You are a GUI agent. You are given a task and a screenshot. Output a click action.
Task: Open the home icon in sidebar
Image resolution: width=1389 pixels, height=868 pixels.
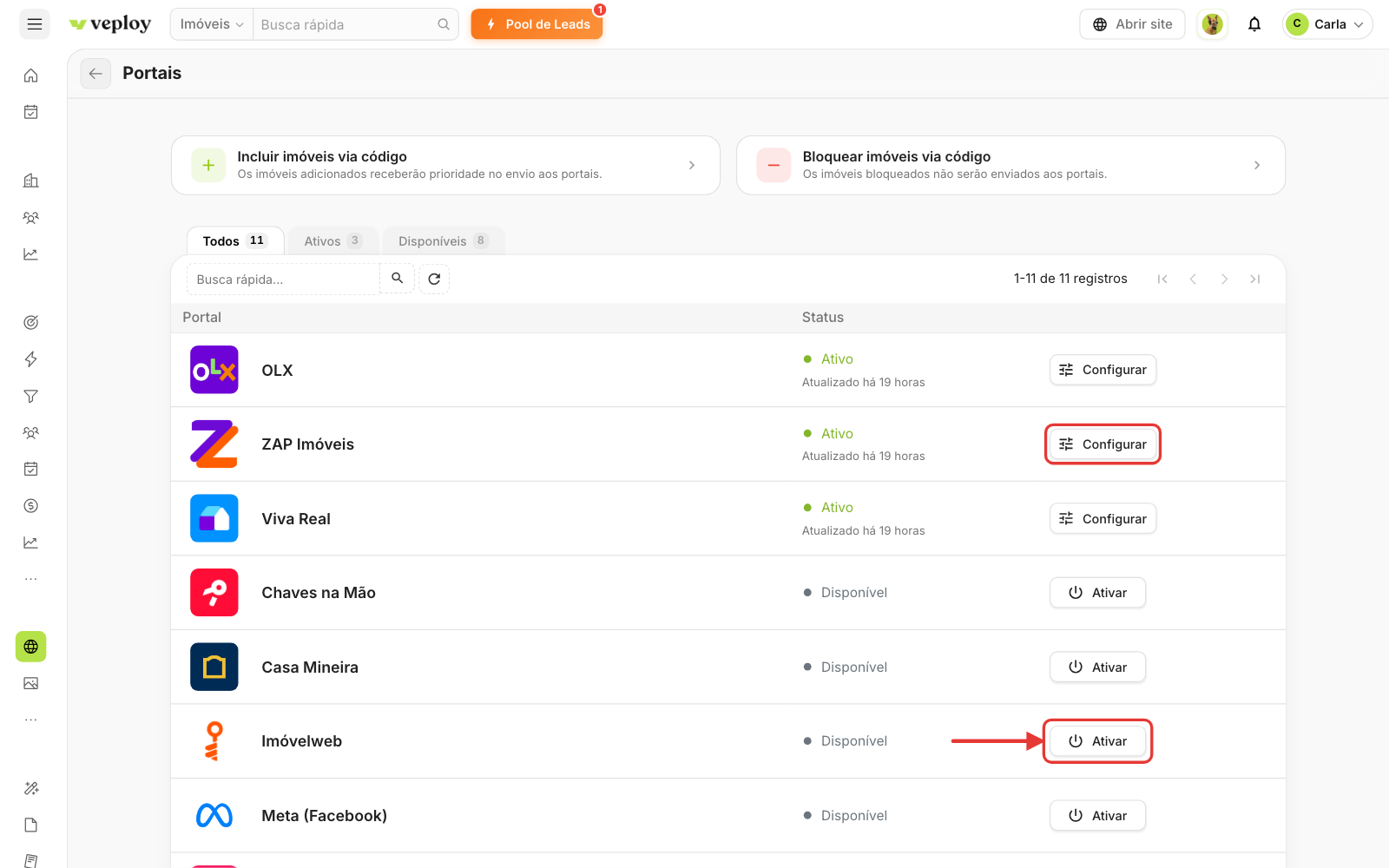[x=31, y=76]
